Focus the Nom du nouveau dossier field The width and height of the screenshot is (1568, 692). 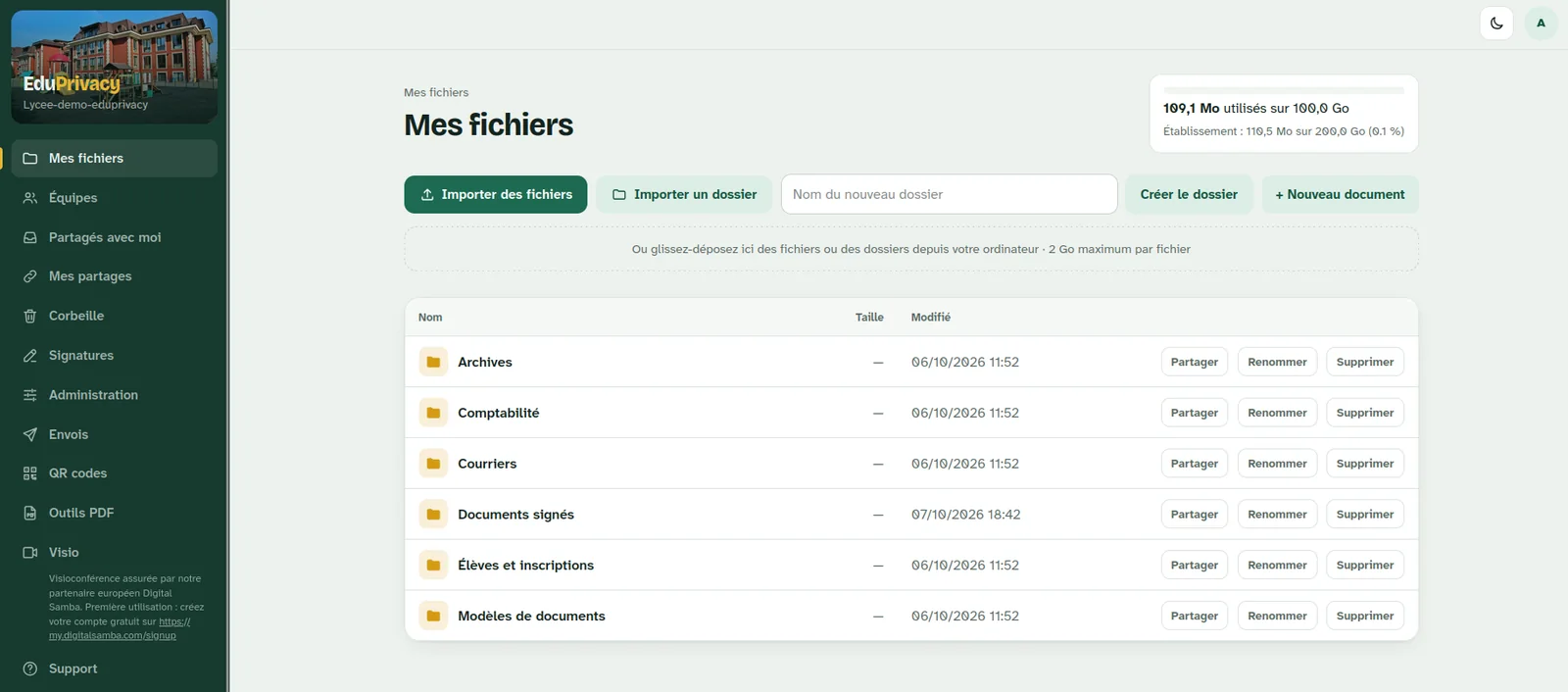949,194
